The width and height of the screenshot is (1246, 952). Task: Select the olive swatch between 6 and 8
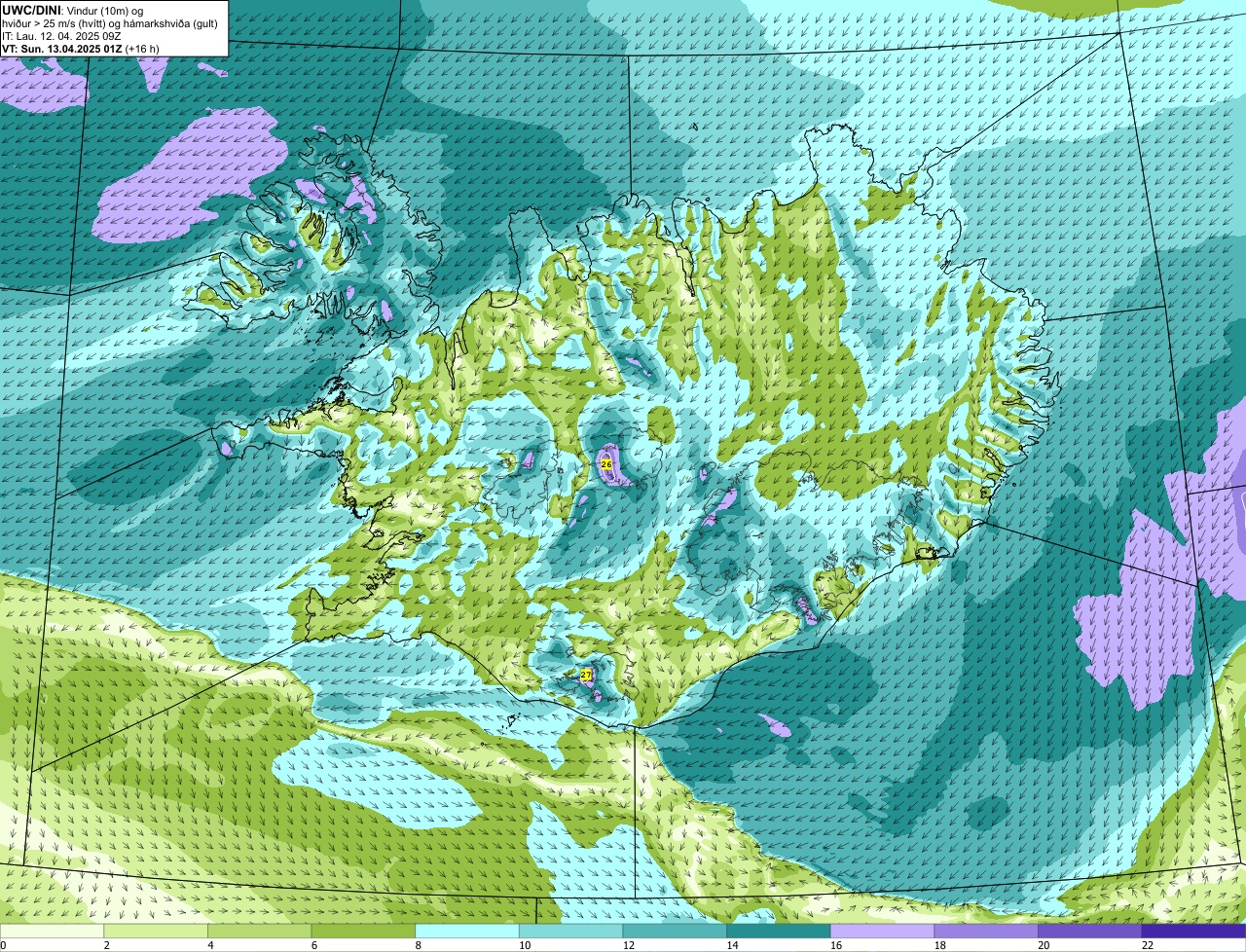[363, 932]
